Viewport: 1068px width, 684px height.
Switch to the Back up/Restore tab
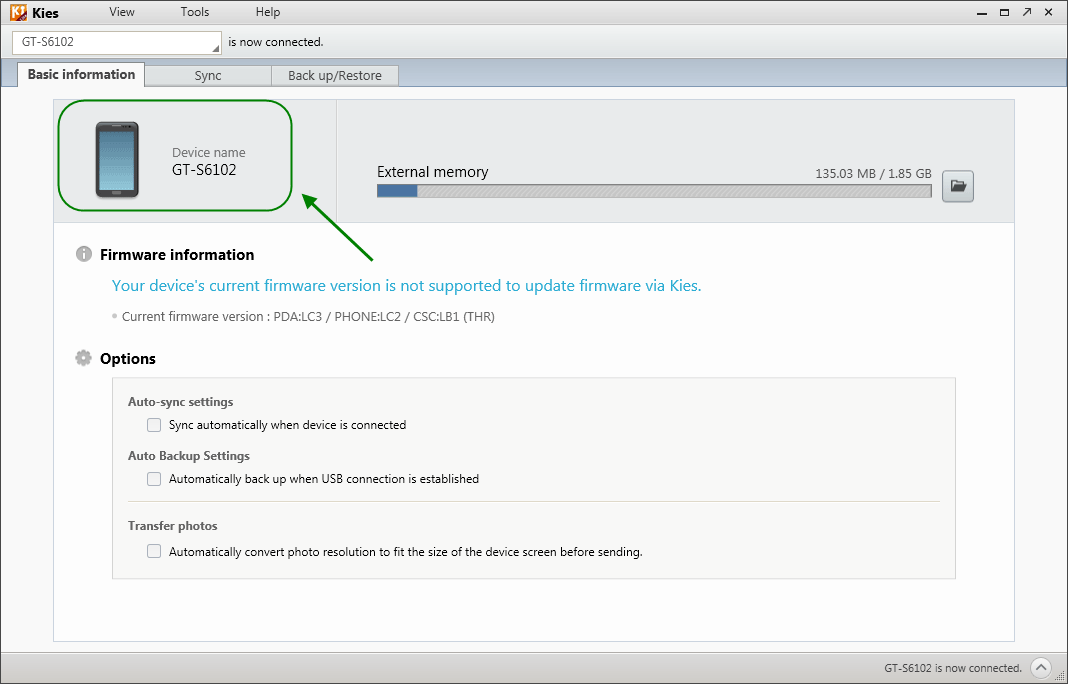(334, 76)
